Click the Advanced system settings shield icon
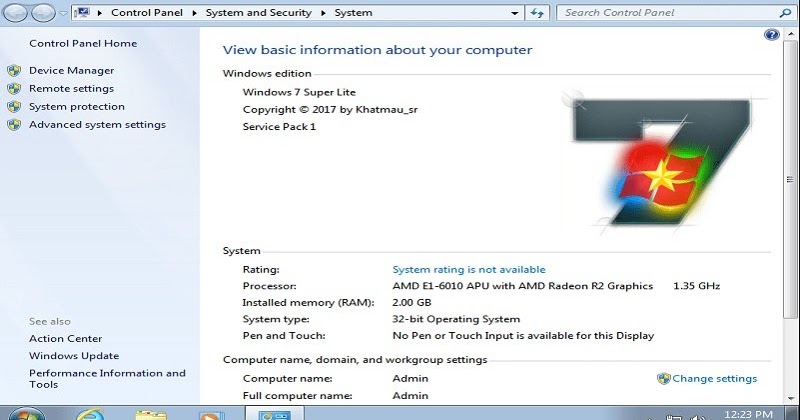Image resolution: width=800 pixels, height=420 pixels. (14, 125)
